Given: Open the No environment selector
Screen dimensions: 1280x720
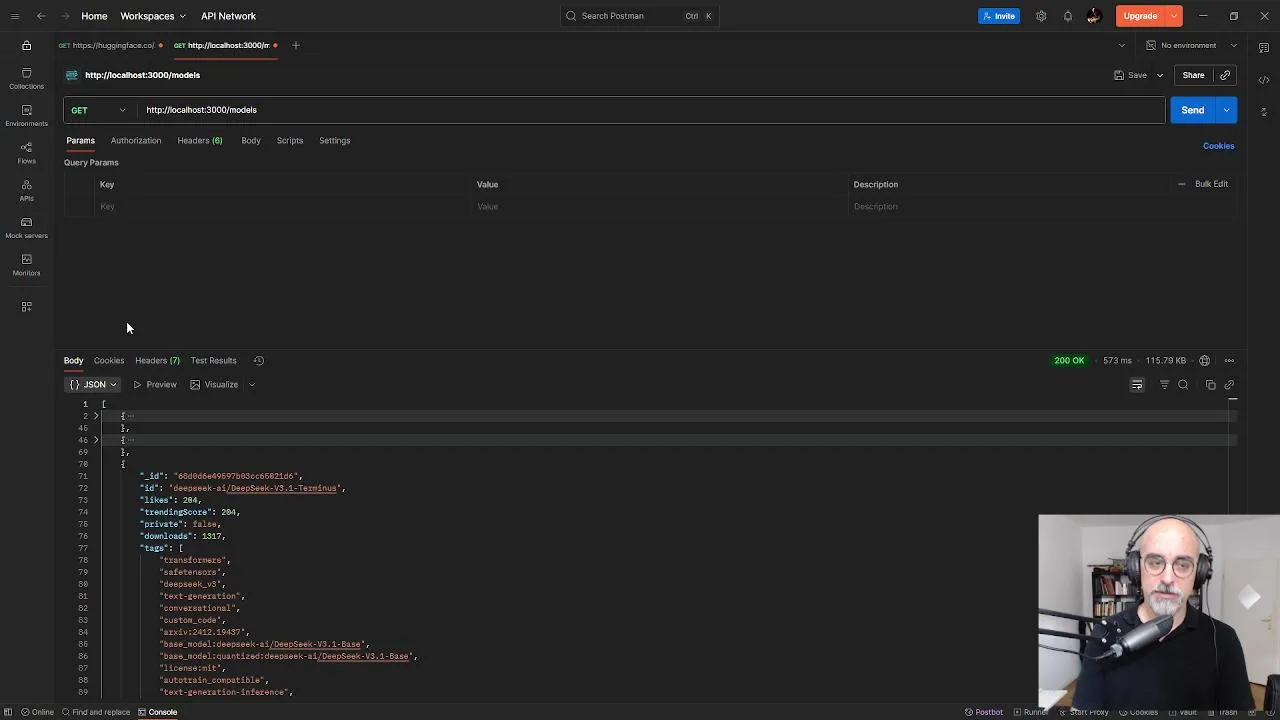Looking at the screenshot, I should point(1191,45).
